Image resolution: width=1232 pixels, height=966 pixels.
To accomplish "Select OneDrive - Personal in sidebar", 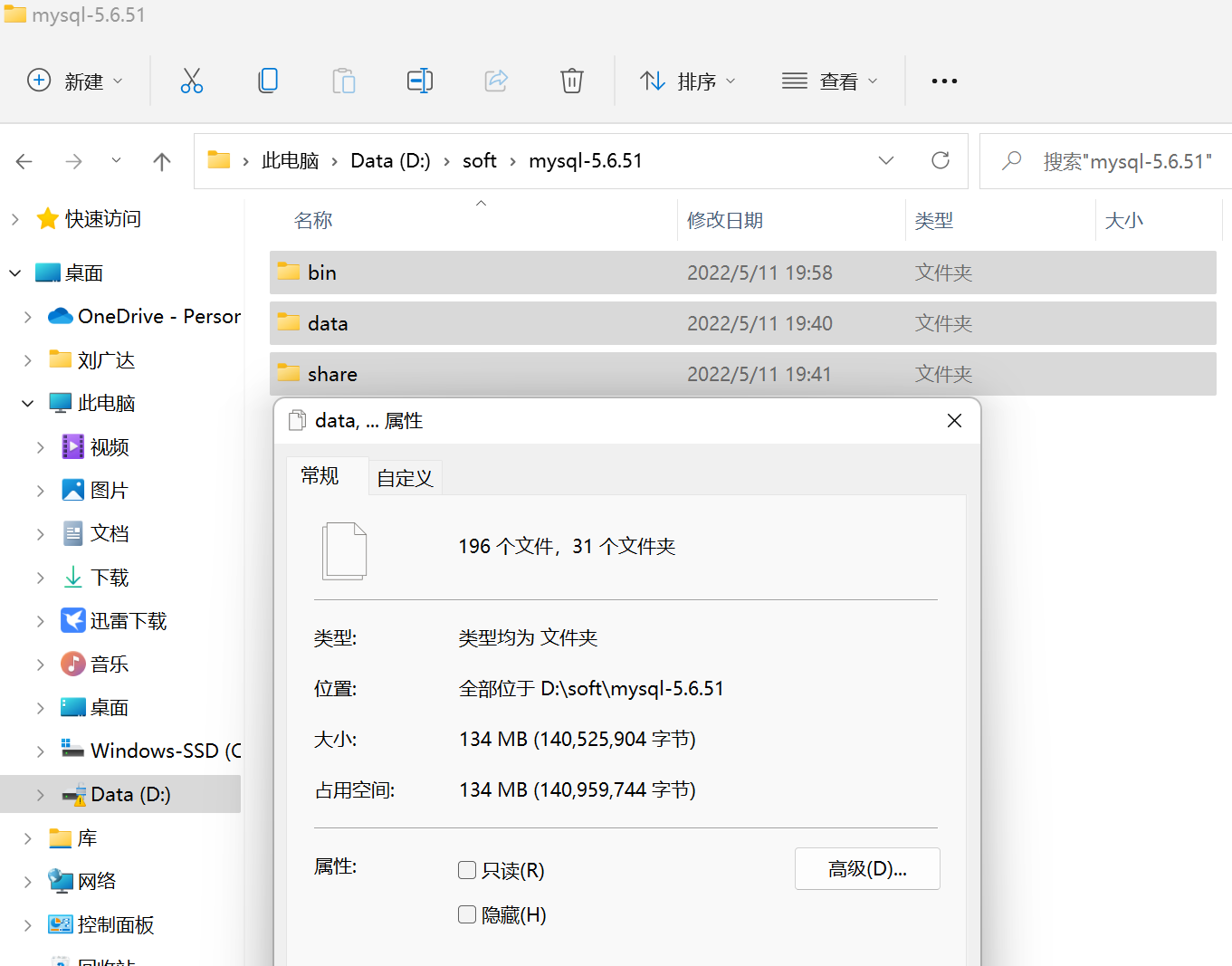I will [144, 316].
